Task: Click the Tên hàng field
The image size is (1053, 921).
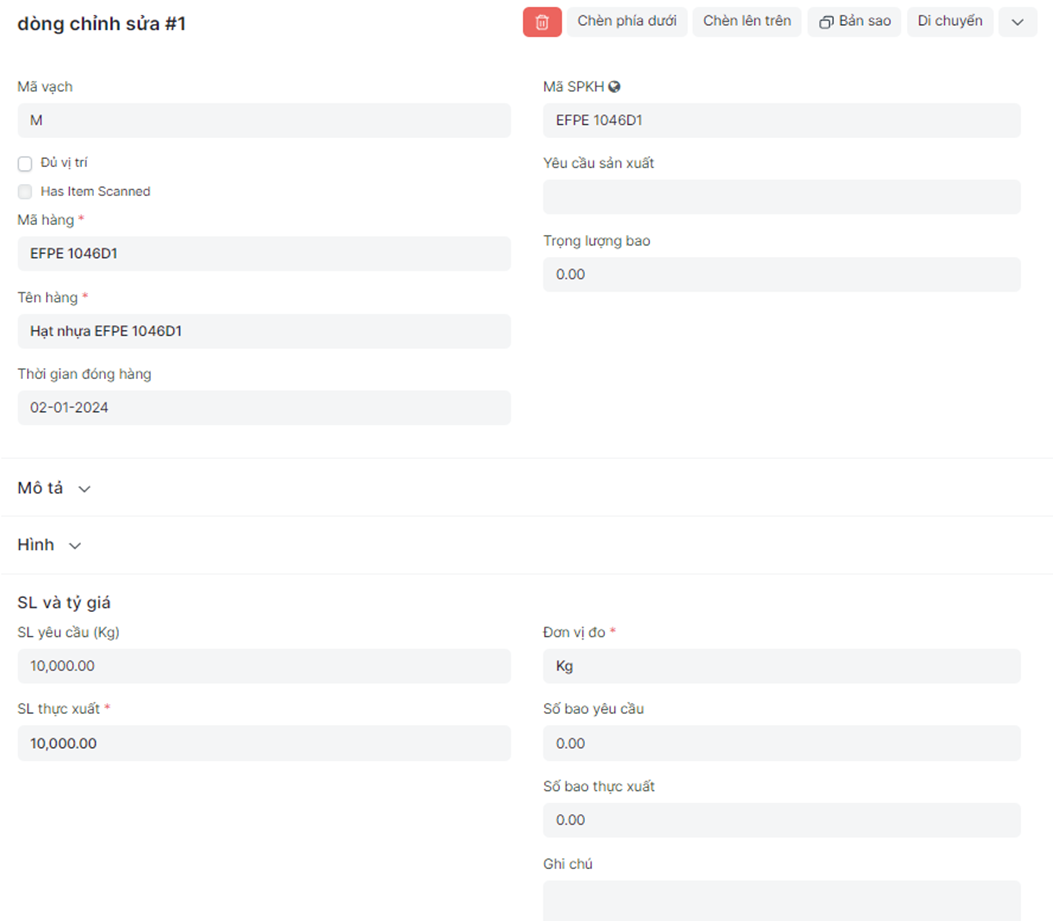Action: tap(264, 332)
